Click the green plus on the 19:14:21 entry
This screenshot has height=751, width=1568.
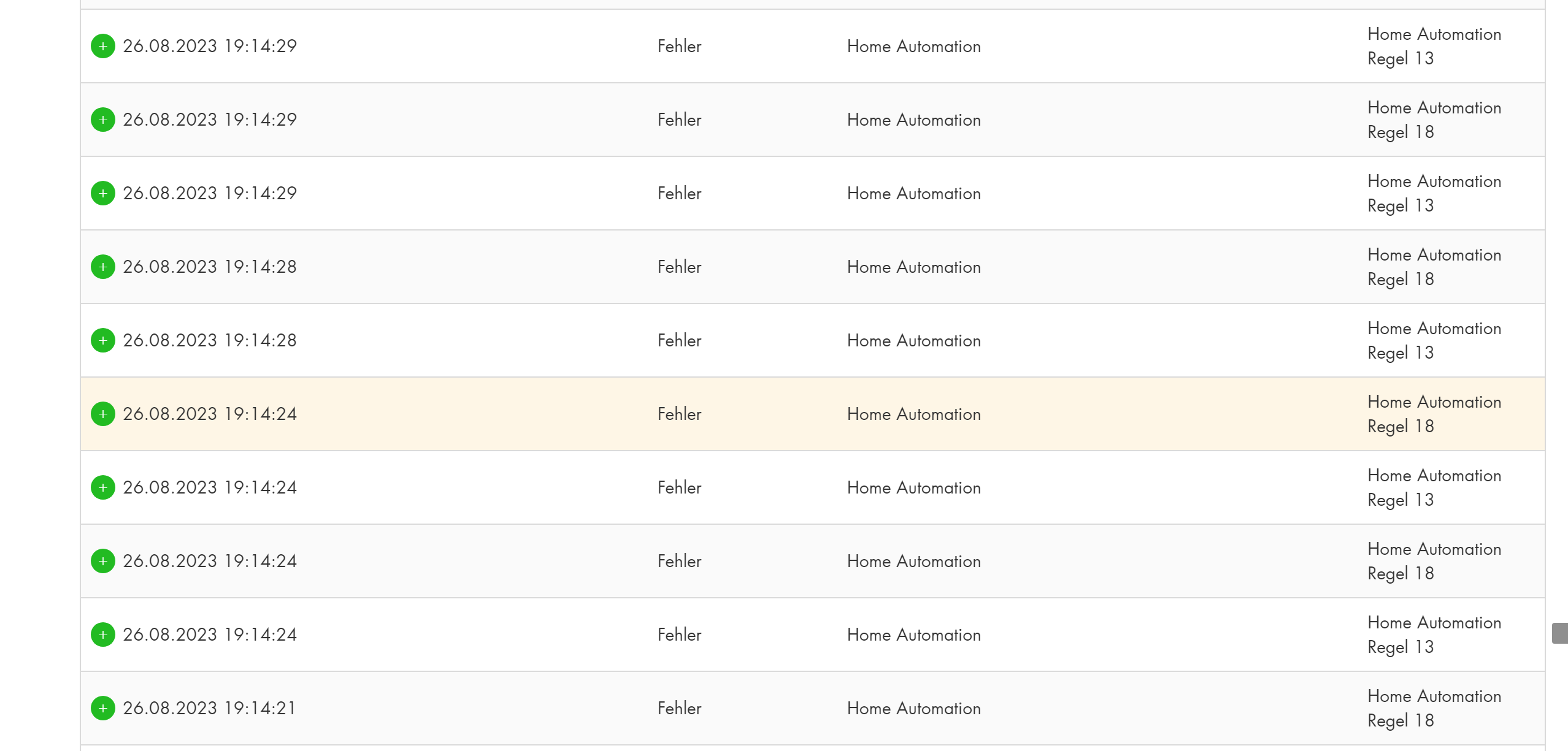[103, 708]
